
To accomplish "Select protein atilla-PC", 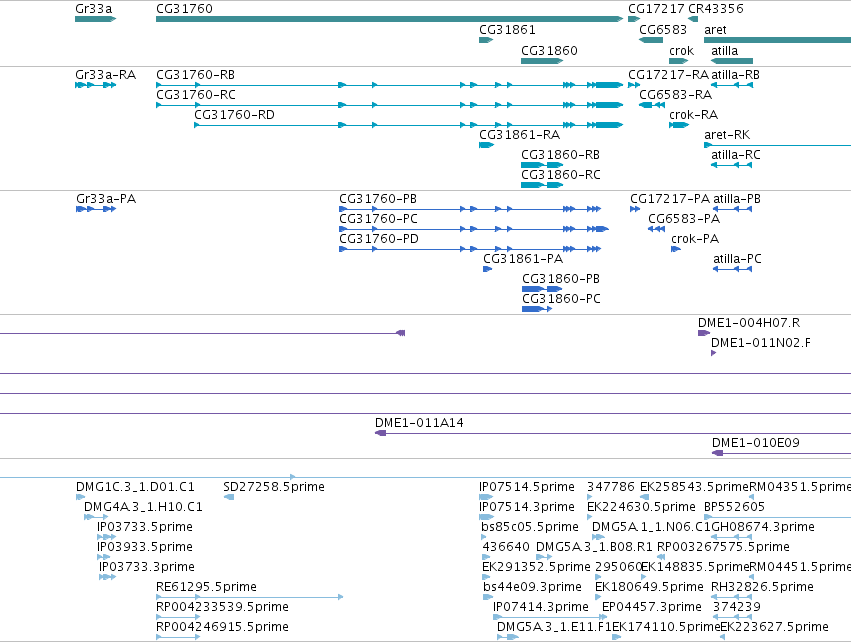I will (x=738, y=258).
